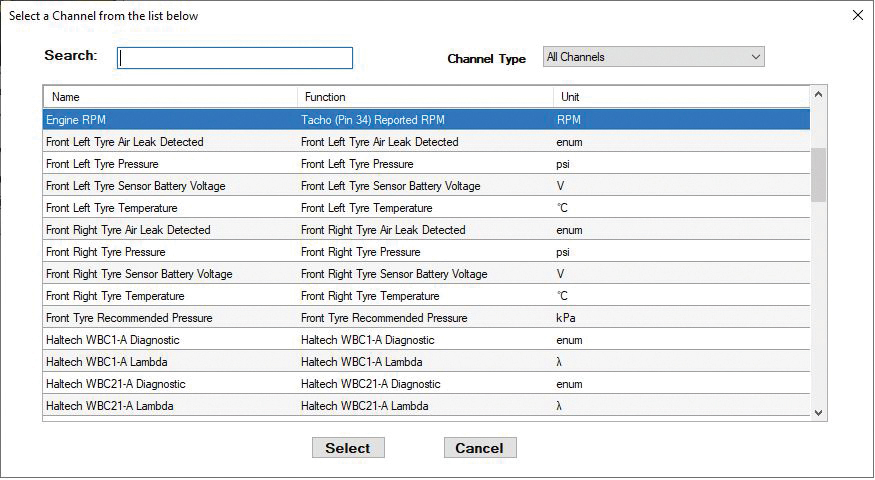This screenshot has width=875, height=480.
Task: Click Function cell of Front Left Tyre Pressure
Action: (357, 164)
